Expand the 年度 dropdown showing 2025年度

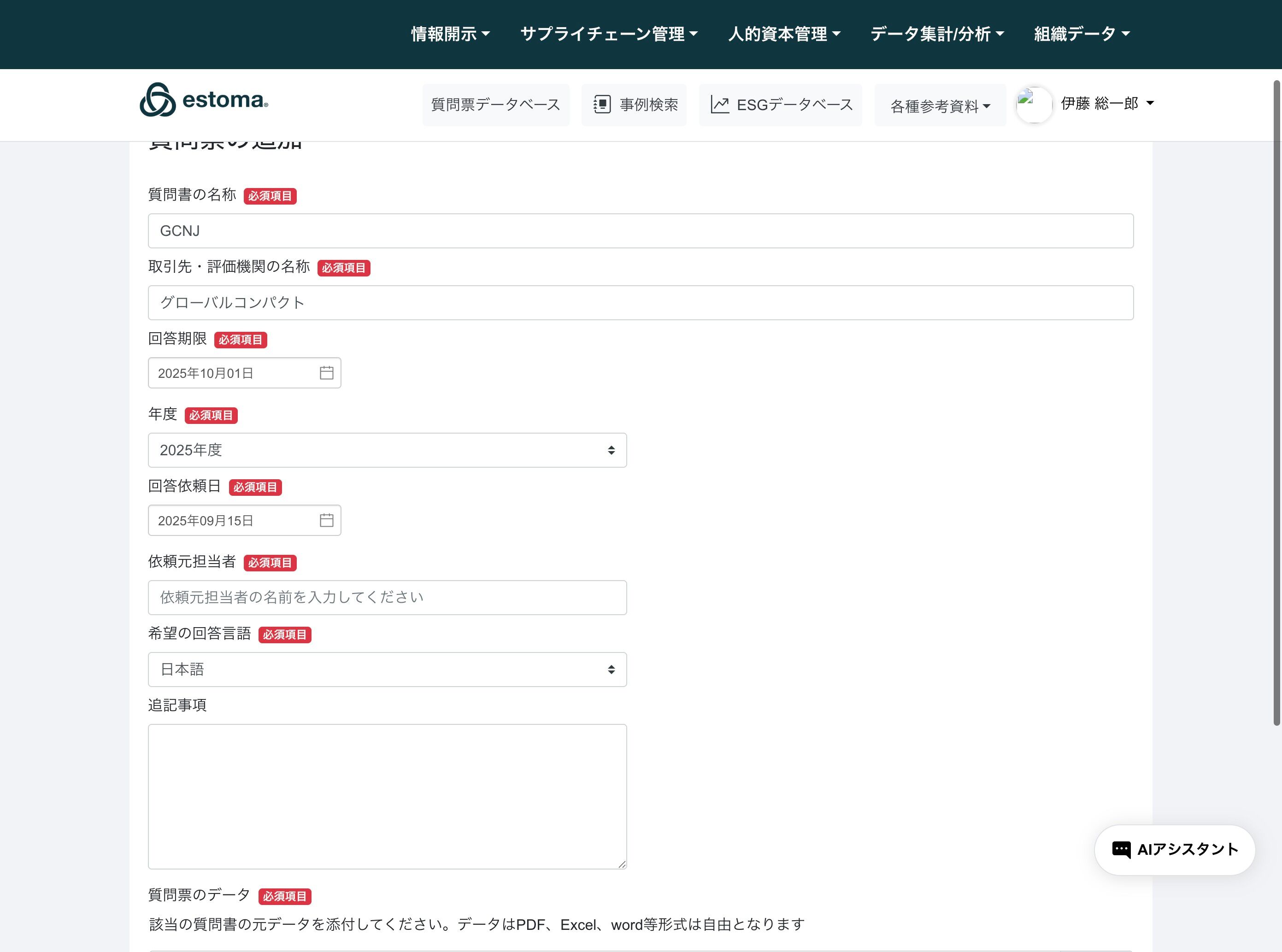tap(387, 450)
